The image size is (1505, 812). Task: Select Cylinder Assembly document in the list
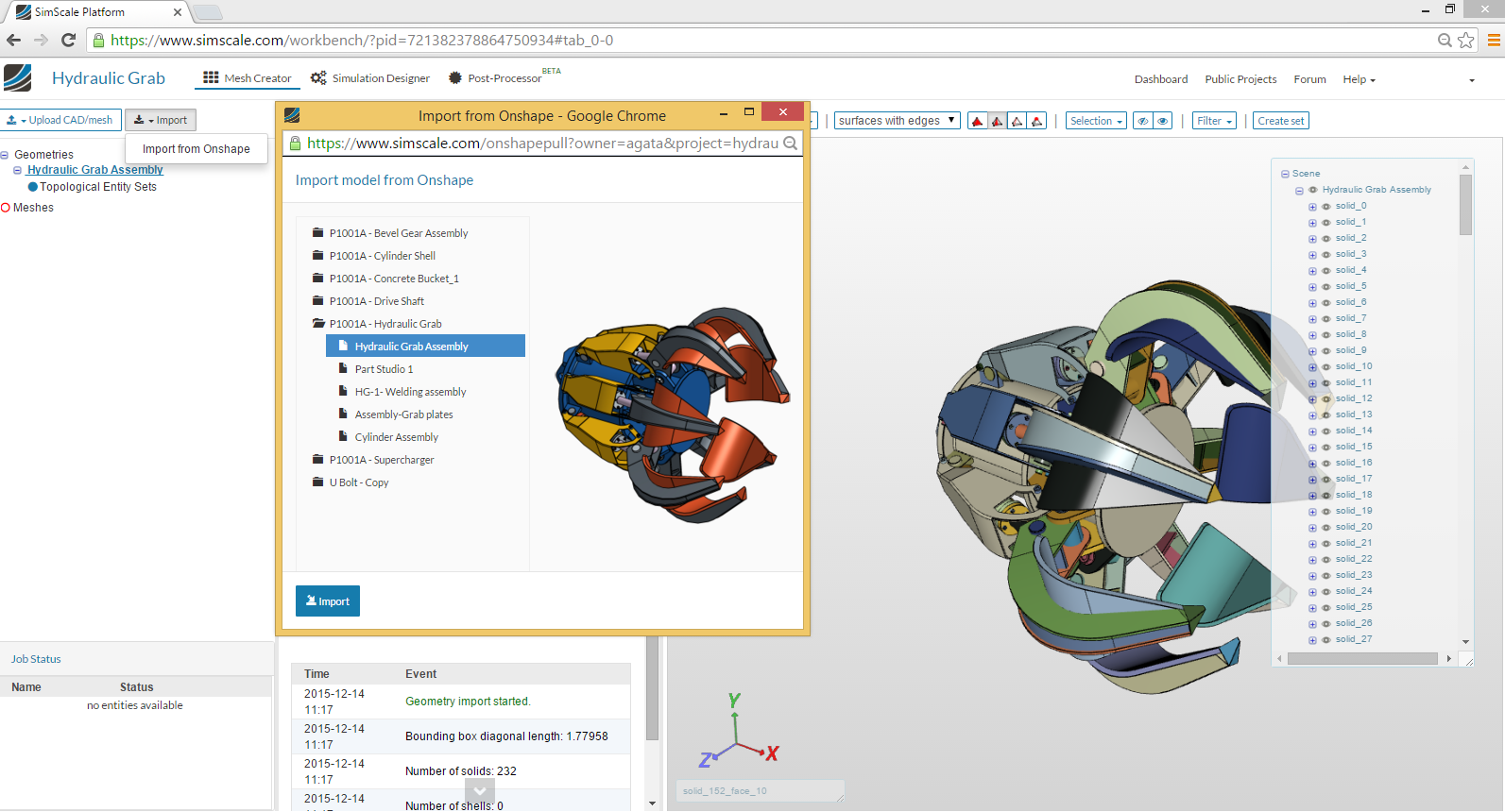(x=396, y=437)
